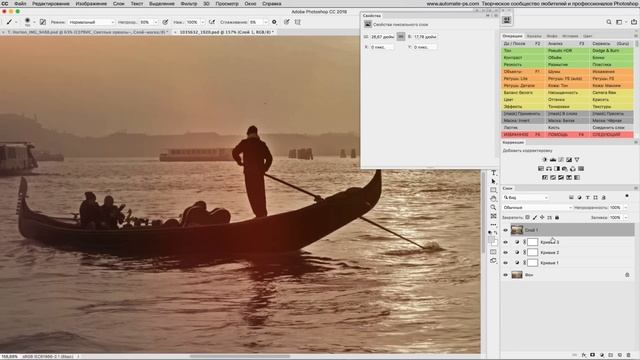Open the Файл menu
The image size is (640, 360).
tap(20, 4)
